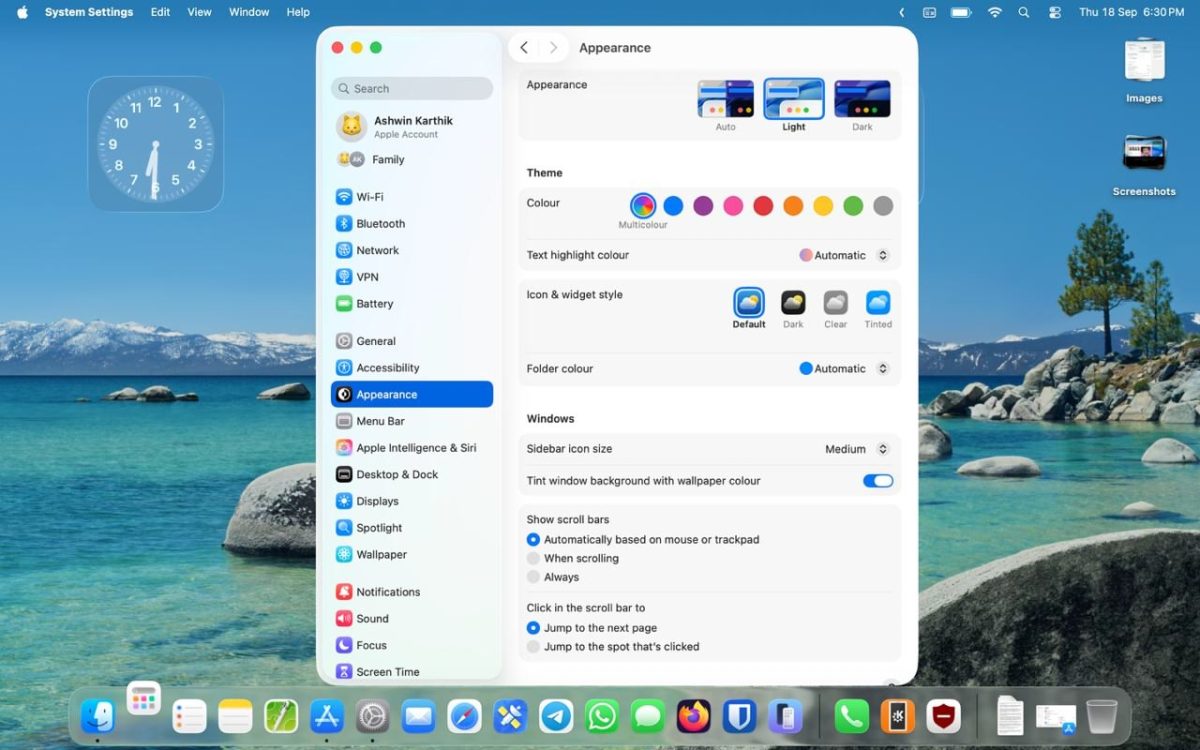Click the clock widget on desktop

point(155,144)
